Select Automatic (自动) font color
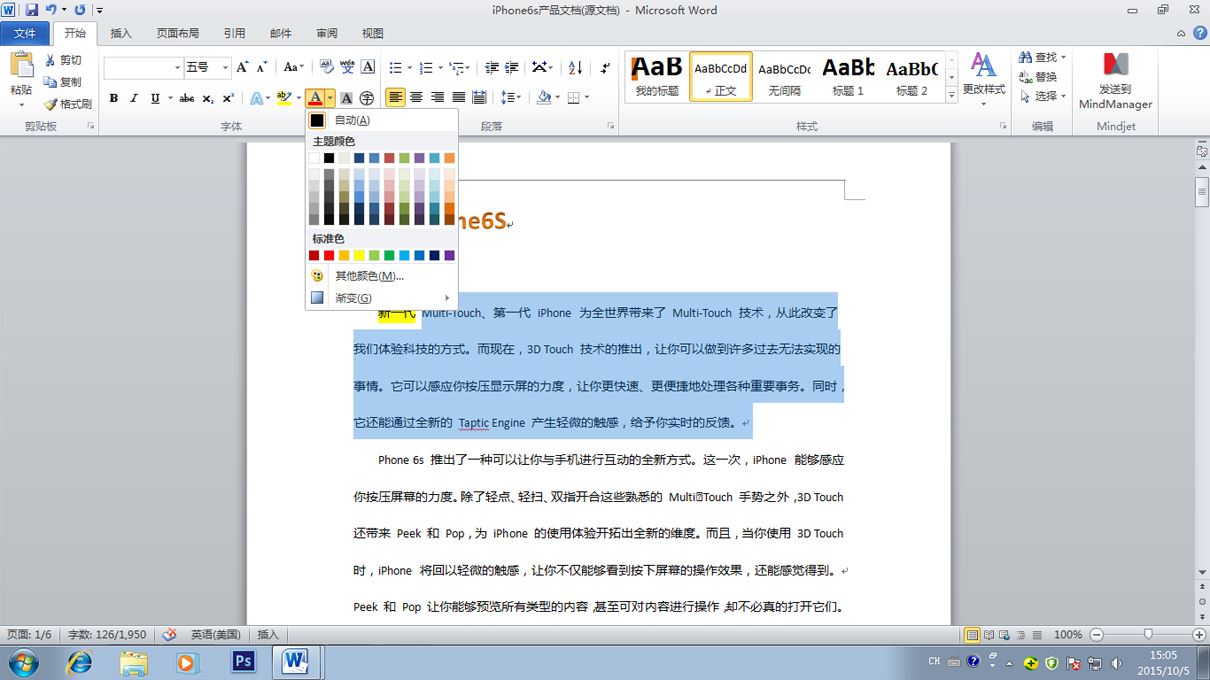The width and height of the screenshot is (1210, 680). [381, 120]
